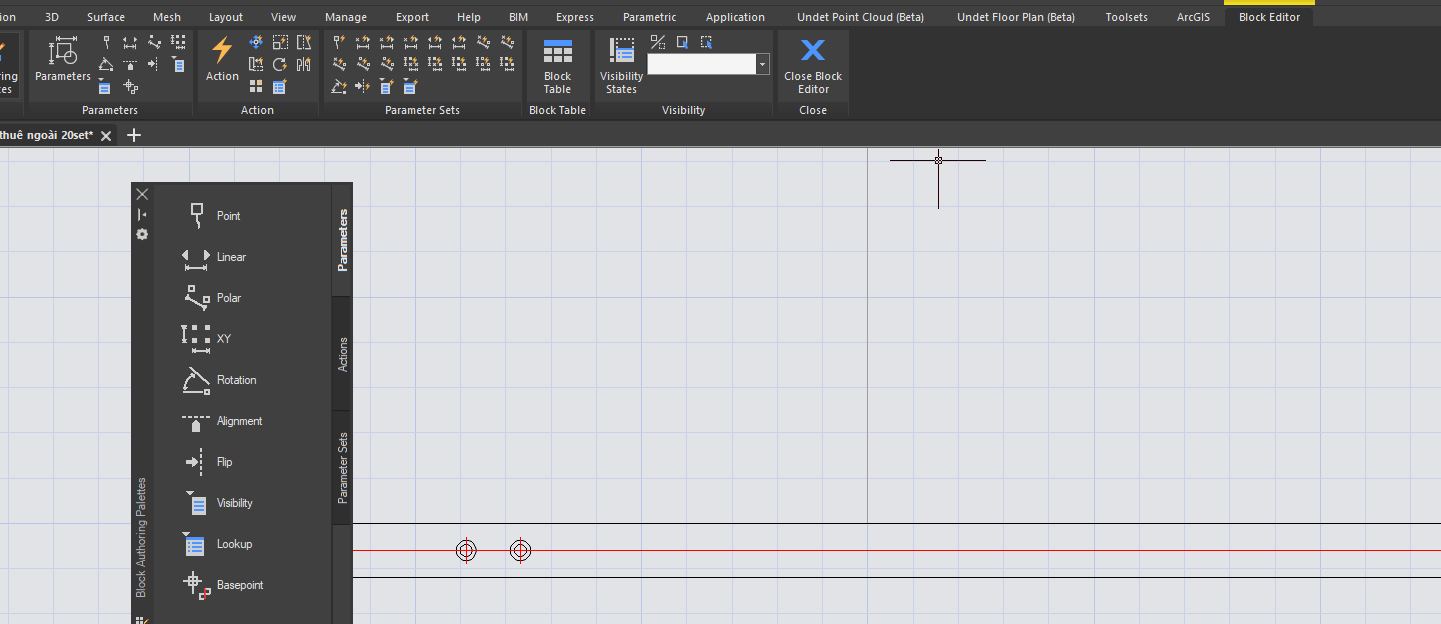Open the Export ribbon tab
This screenshot has height=624, width=1441.
click(x=412, y=17)
